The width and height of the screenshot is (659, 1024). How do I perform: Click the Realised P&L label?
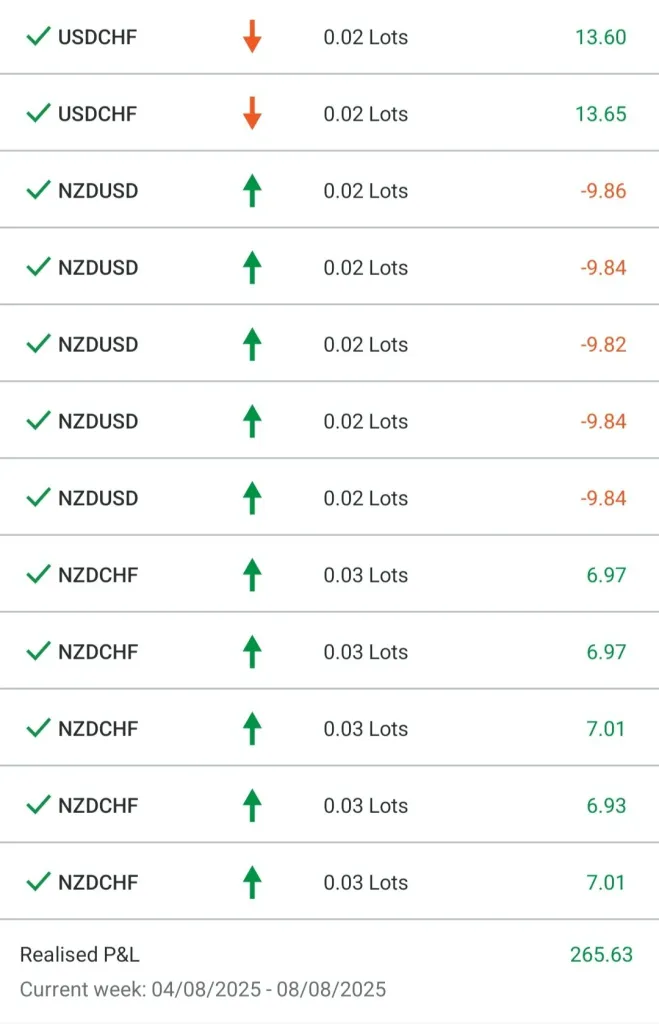coord(79,955)
